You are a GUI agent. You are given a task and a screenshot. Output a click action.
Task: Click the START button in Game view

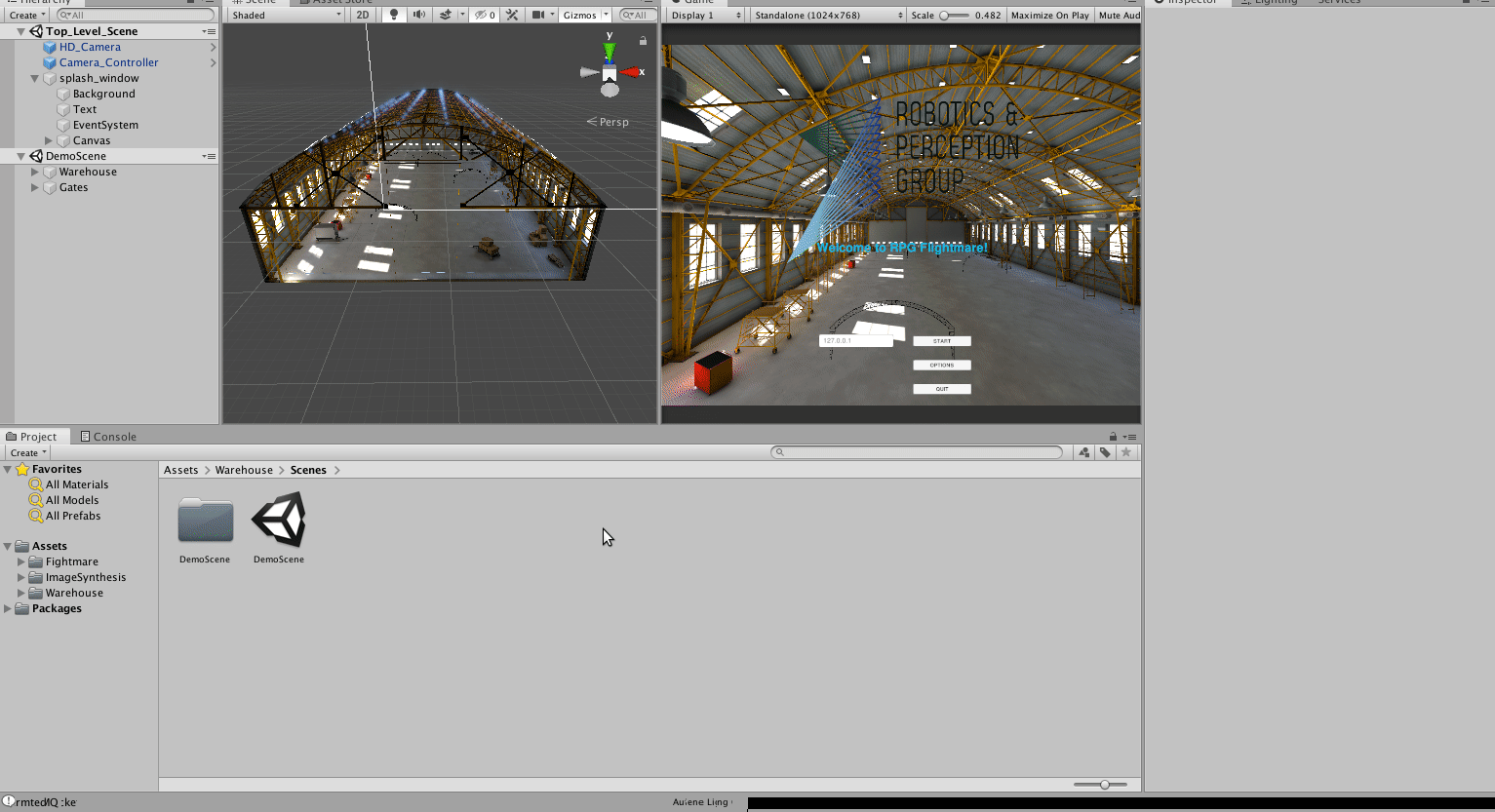tap(942, 341)
